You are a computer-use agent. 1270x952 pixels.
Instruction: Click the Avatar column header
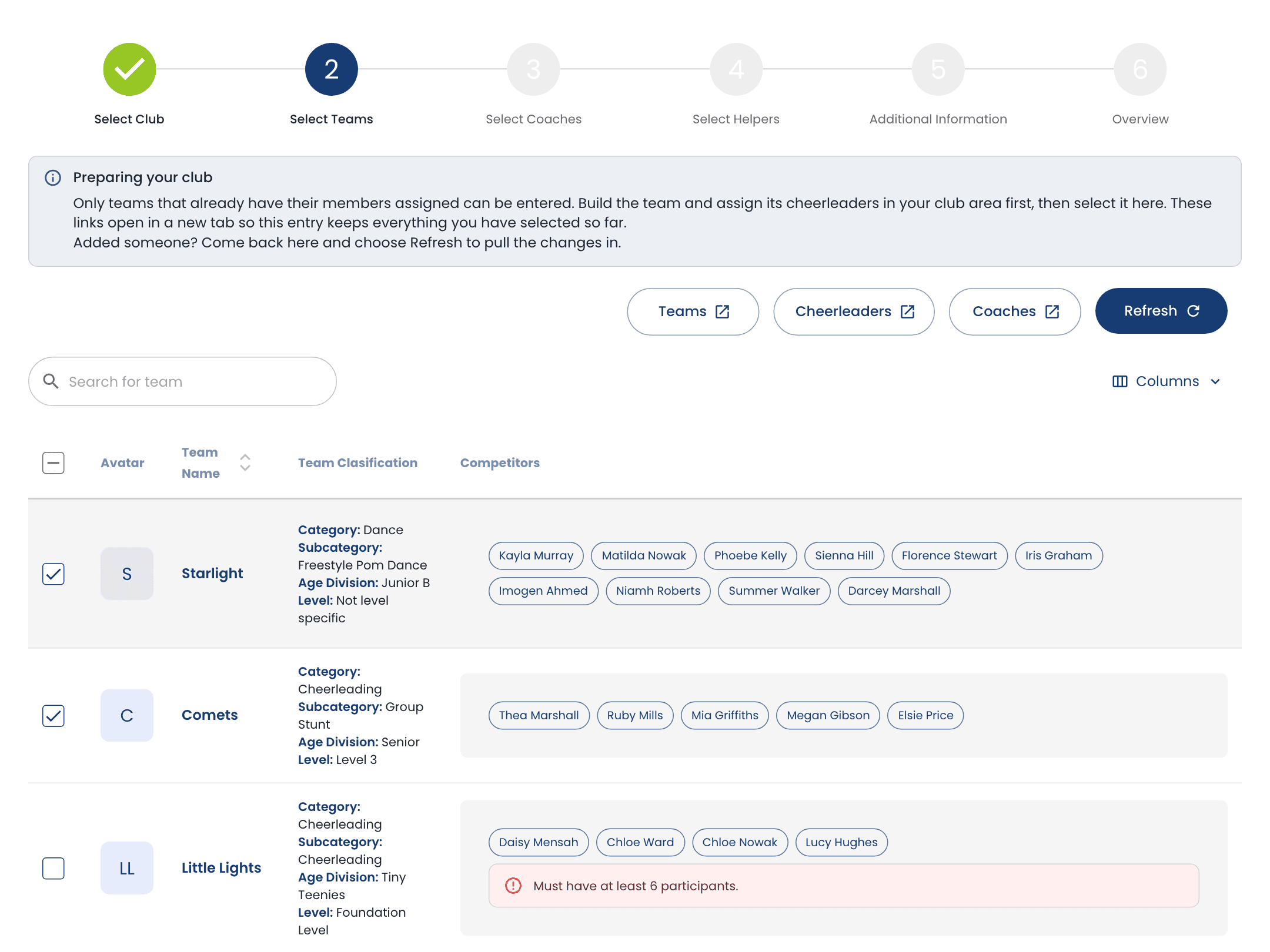(122, 463)
